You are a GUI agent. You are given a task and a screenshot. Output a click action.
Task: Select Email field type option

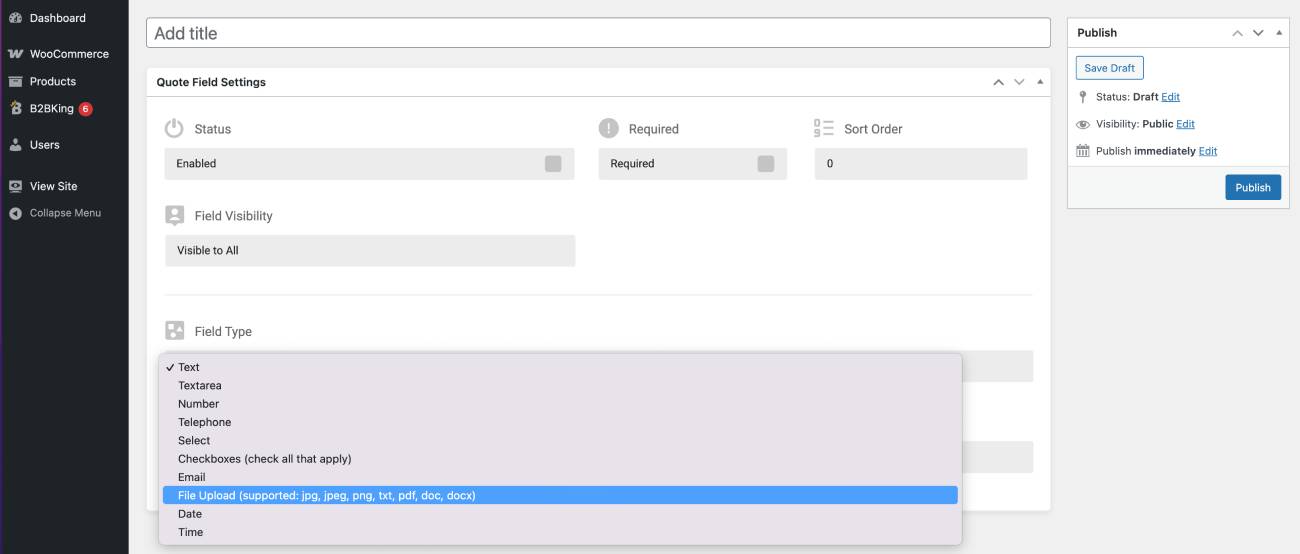[560, 477]
